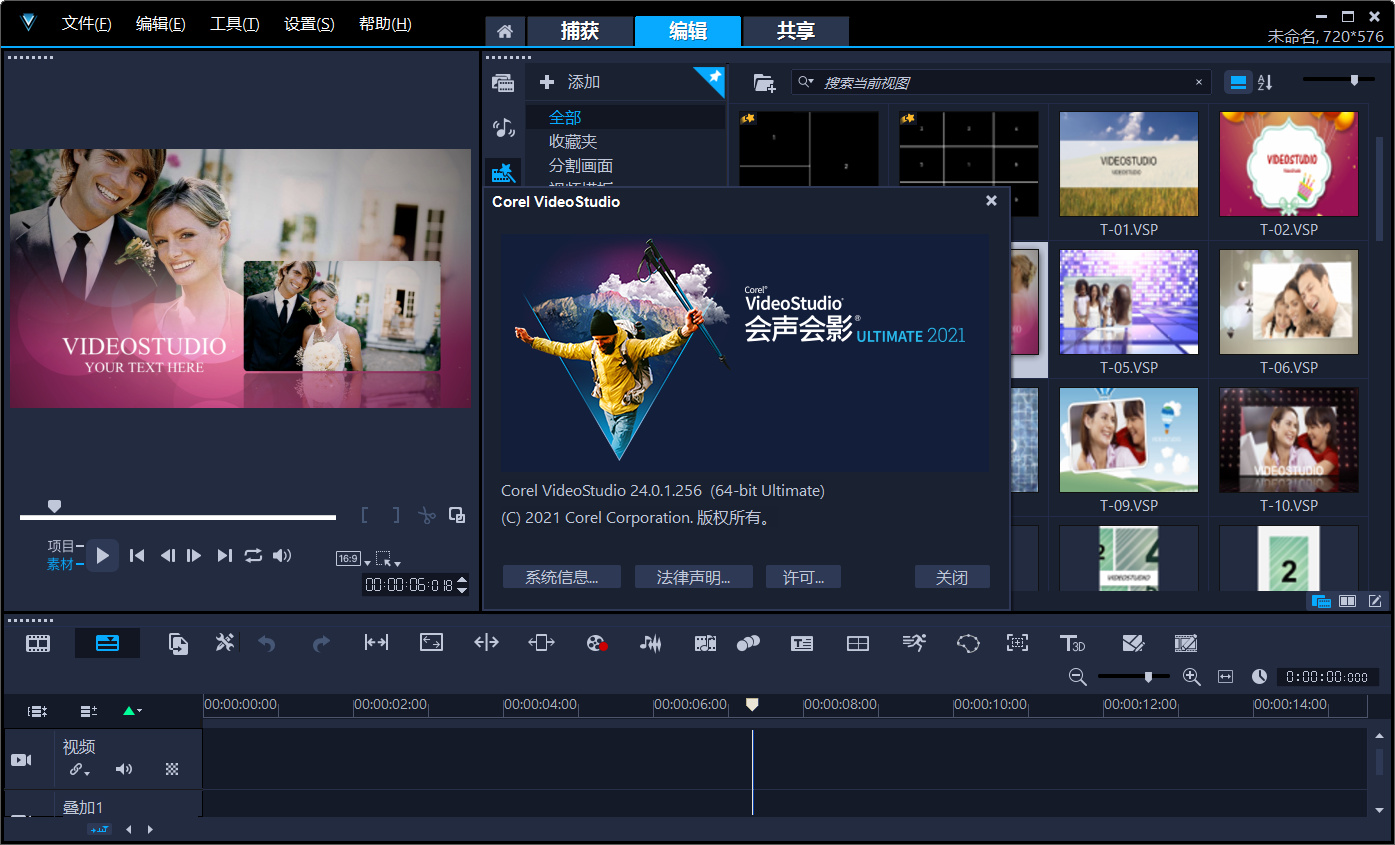This screenshot has width=1395, height=845.
Task: Adjust the timeline zoom slider
Action: pos(1132,677)
